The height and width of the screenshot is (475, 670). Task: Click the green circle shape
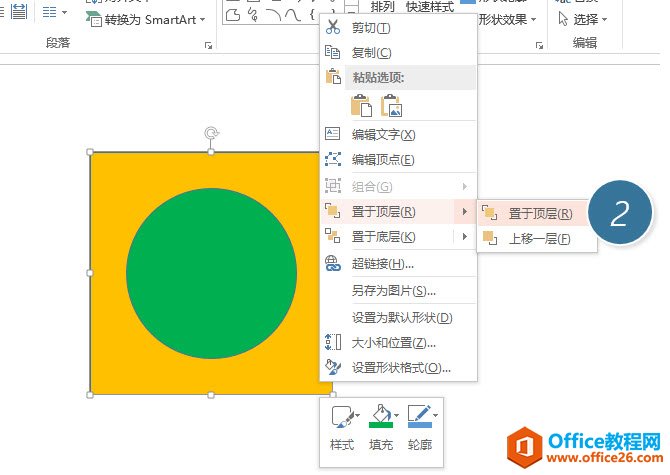212,273
